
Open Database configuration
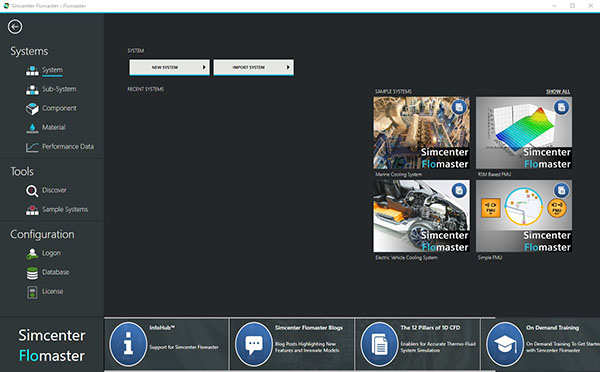55,272
